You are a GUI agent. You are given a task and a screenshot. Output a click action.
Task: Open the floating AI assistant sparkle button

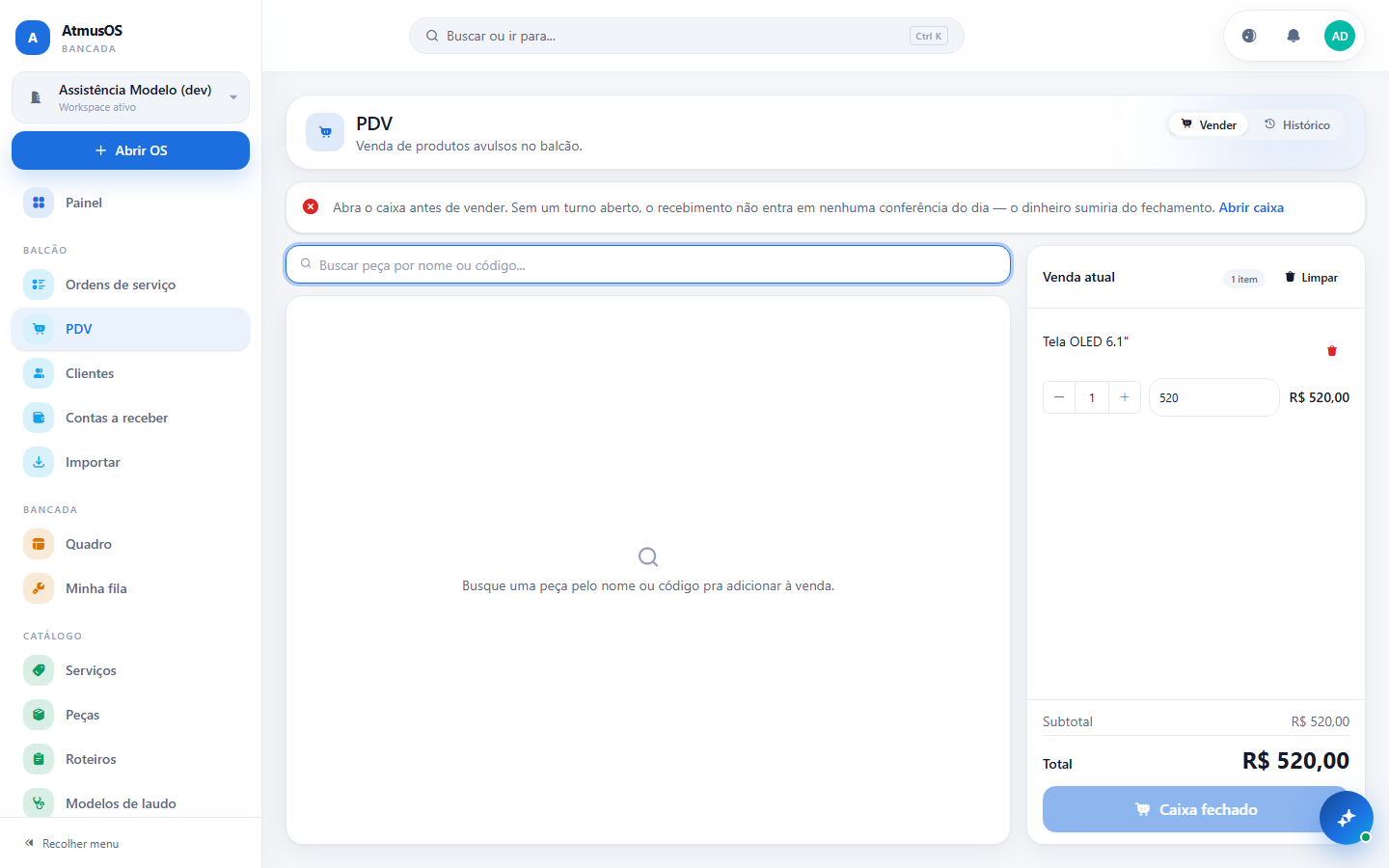point(1347,818)
